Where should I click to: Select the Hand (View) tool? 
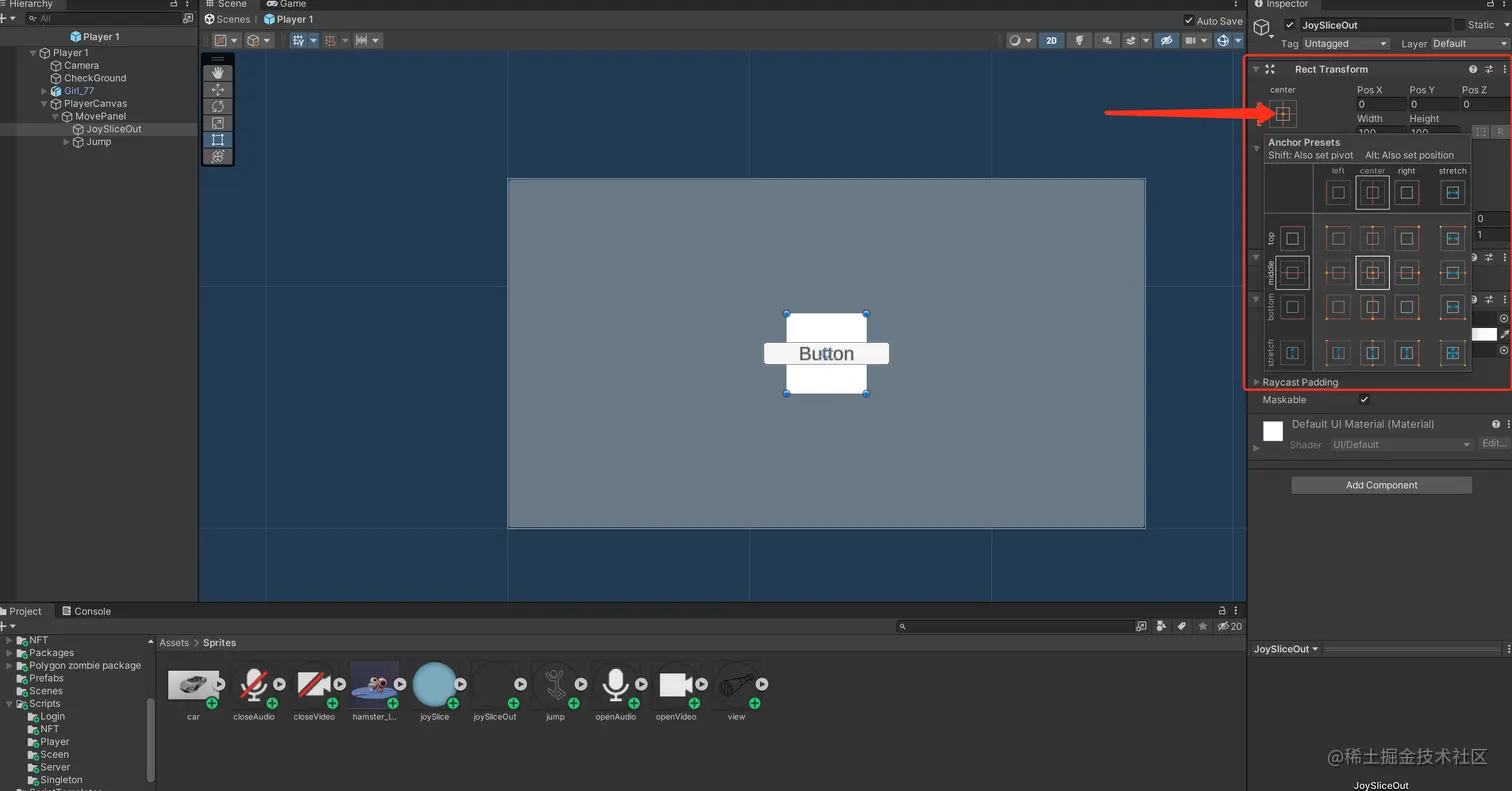coord(217,73)
